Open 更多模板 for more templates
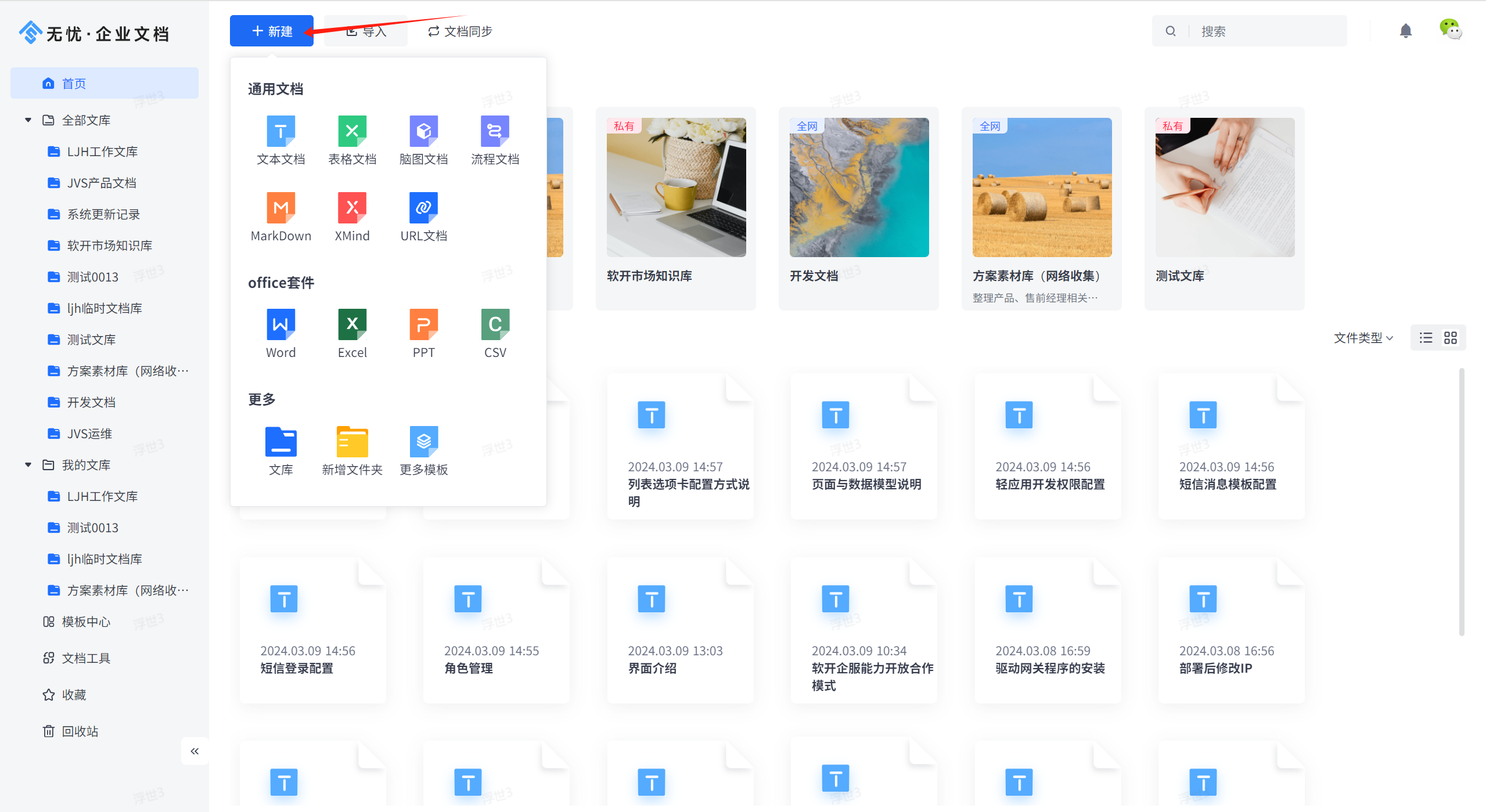The height and width of the screenshot is (812, 1486). (424, 452)
